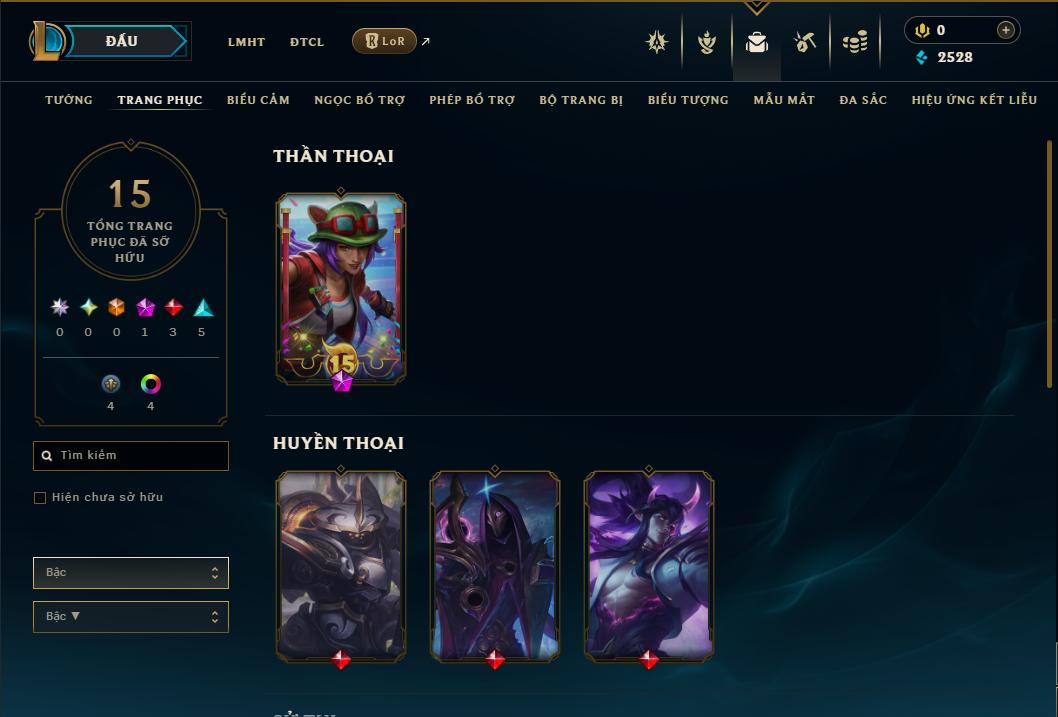Image resolution: width=1058 pixels, height=717 pixels.
Task: Click the Mythic pink gem tier icon
Action: 145,308
